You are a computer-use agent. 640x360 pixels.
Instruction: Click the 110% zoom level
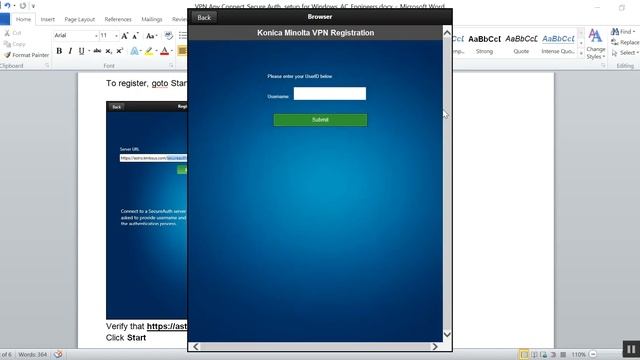[x=579, y=354]
